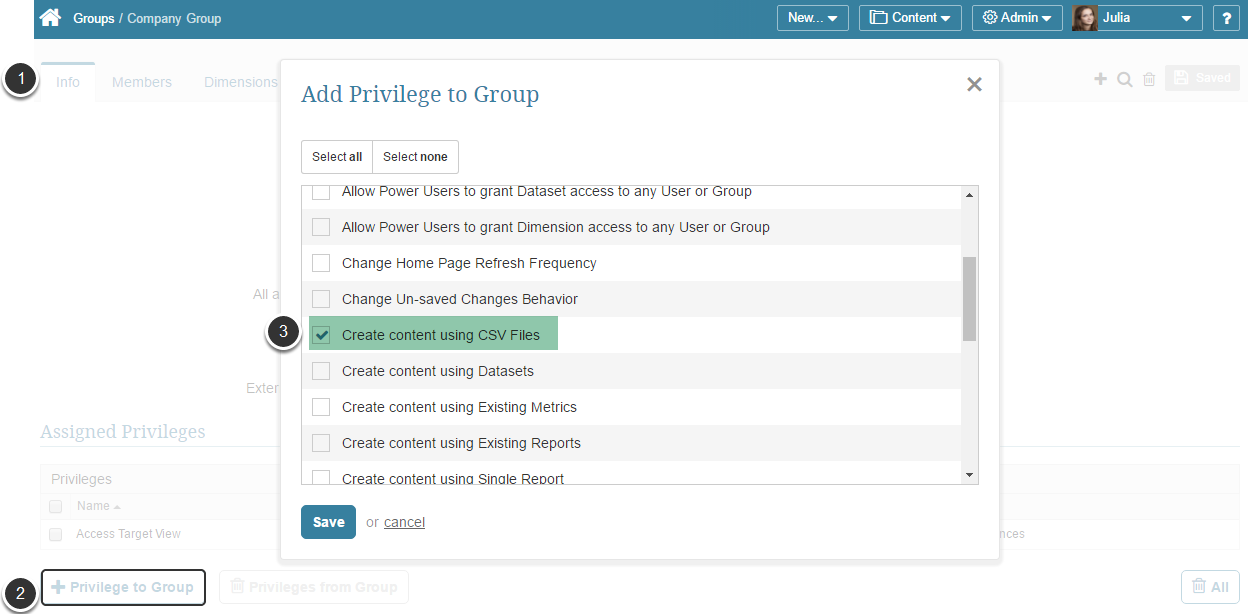This screenshot has height=614, width=1248.
Task: Enable Change Home Page Refresh Frequency privilege
Action: (321, 263)
